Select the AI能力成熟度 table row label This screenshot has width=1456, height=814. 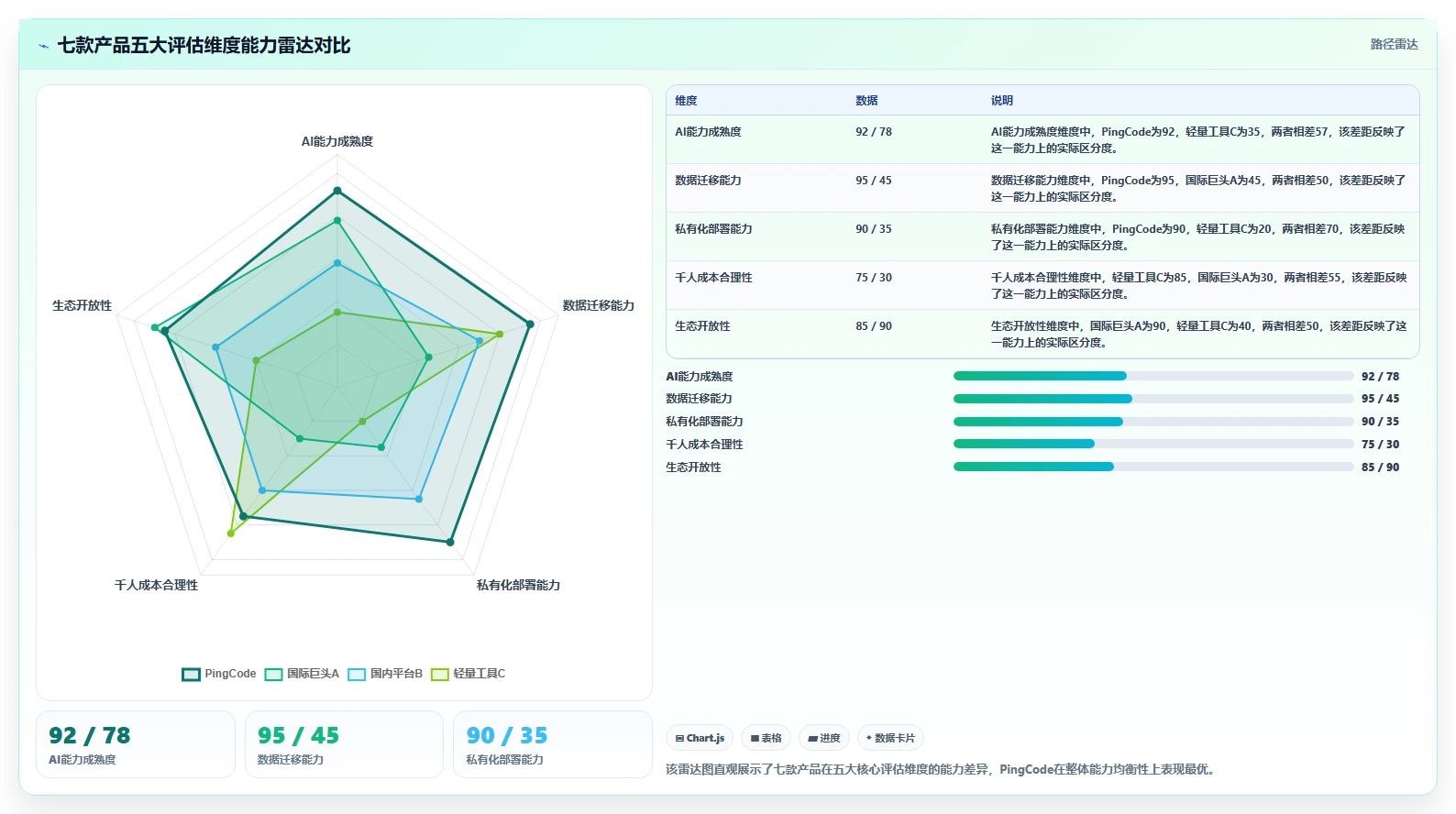point(708,132)
